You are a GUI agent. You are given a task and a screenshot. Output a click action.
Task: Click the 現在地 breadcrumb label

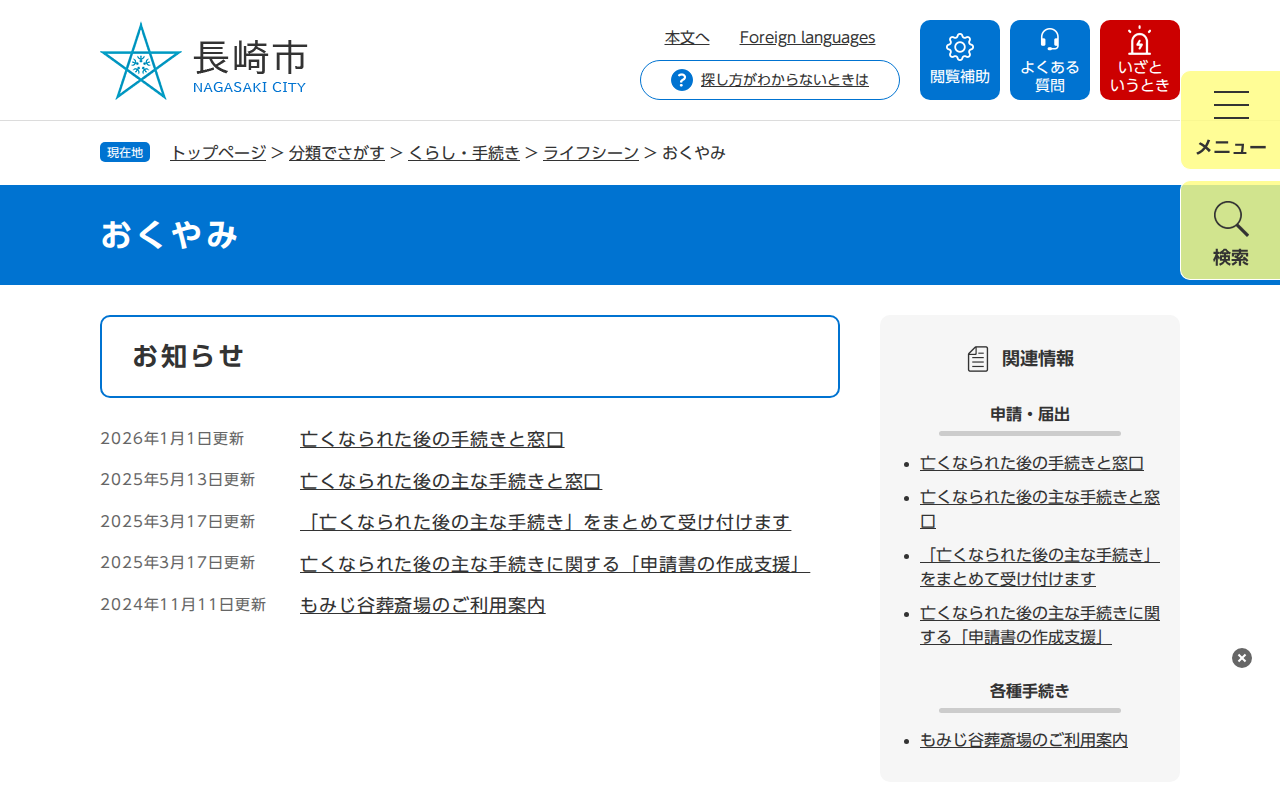tap(125, 152)
